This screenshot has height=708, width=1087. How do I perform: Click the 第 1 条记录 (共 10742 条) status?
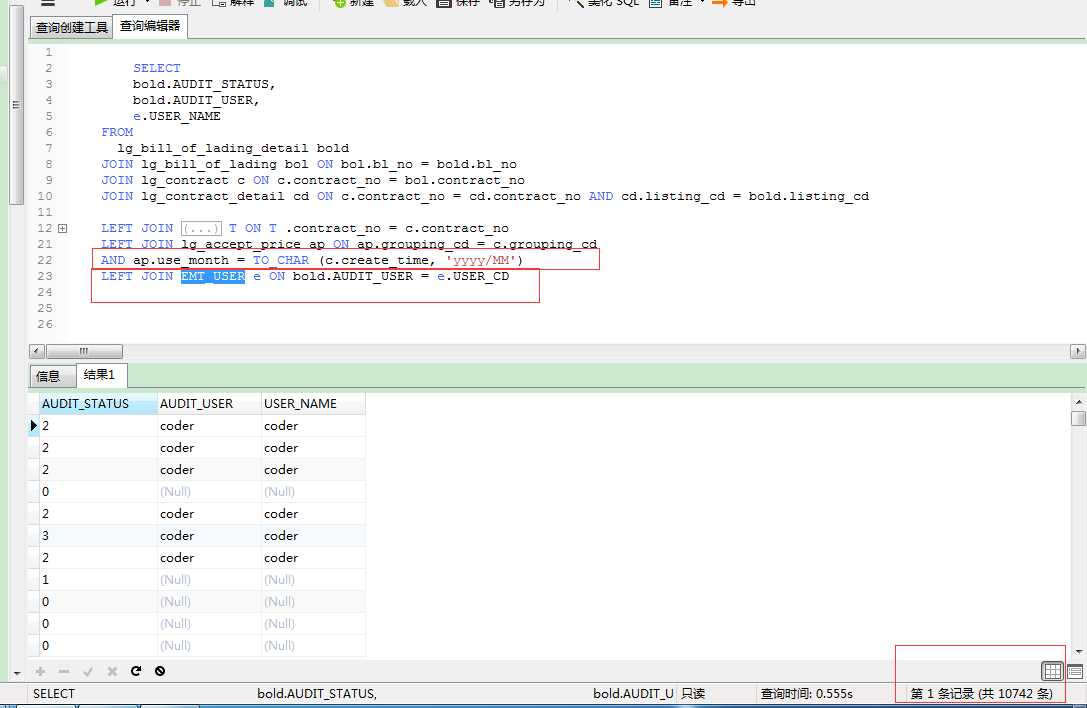(981, 693)
